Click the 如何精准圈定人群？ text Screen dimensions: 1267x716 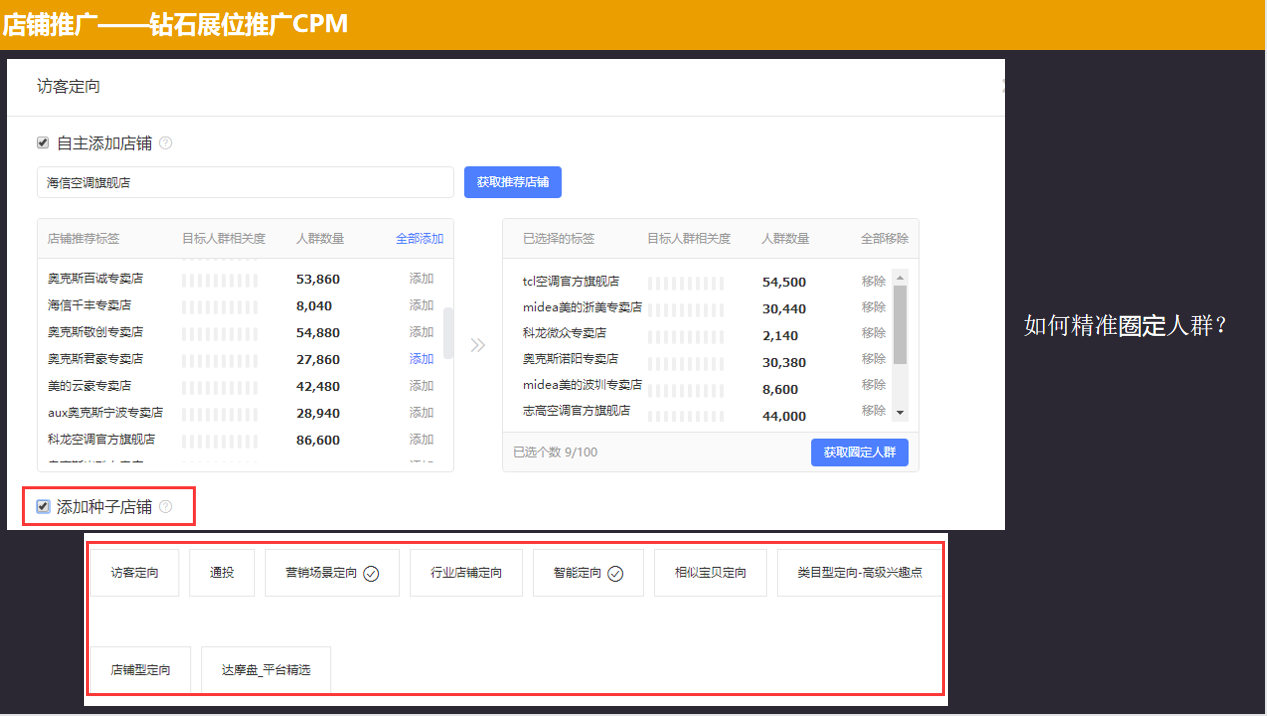pyautogui.click(x=1126, y=325)
